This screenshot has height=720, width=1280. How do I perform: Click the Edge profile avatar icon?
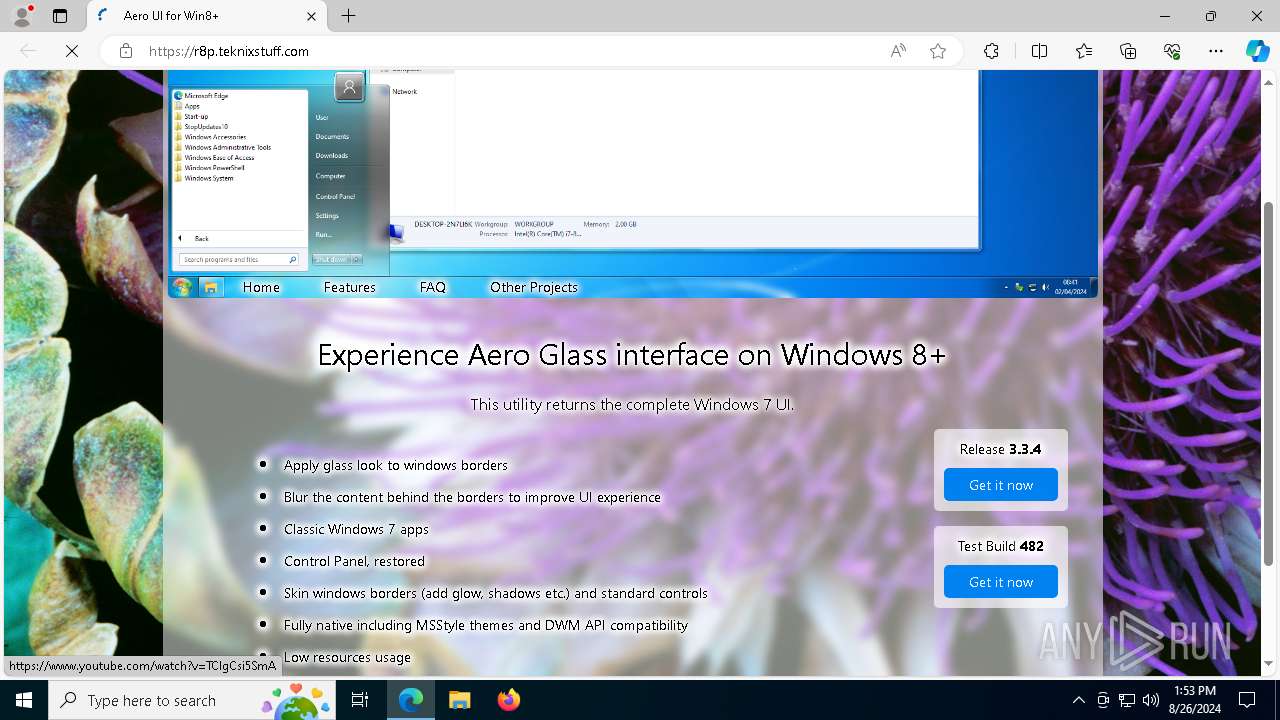coord(21,16)
